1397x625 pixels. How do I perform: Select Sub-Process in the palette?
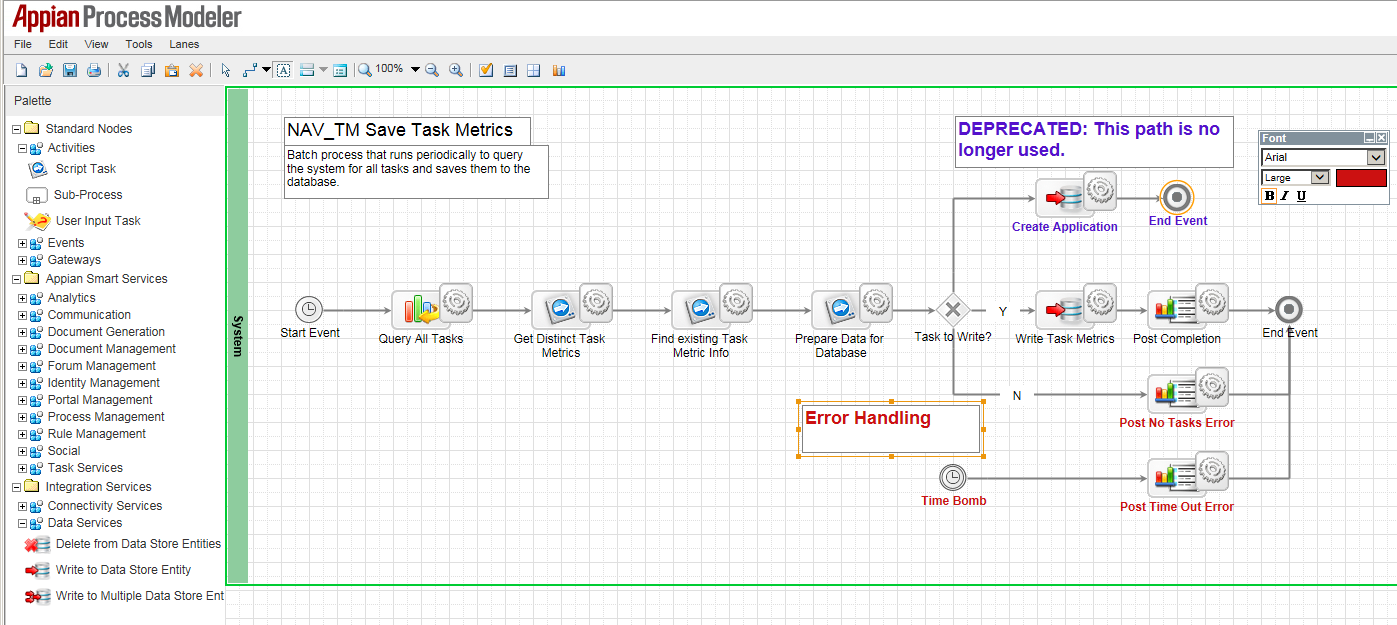[x=74, y=195]
